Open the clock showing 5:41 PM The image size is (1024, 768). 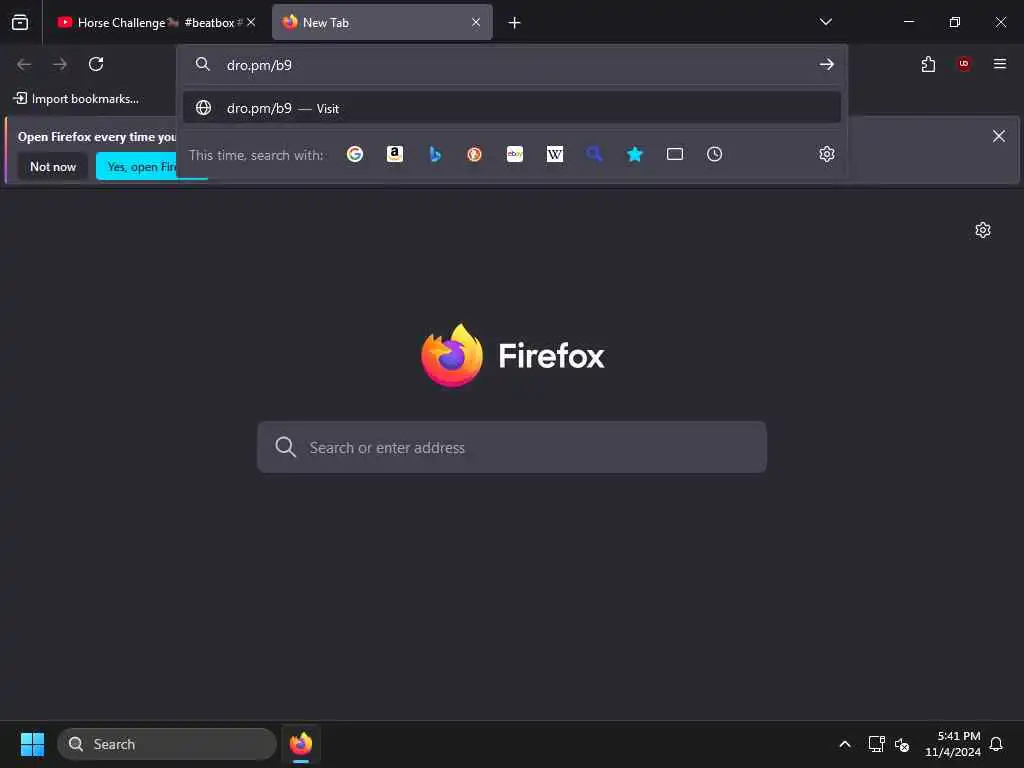pos(953,744)
